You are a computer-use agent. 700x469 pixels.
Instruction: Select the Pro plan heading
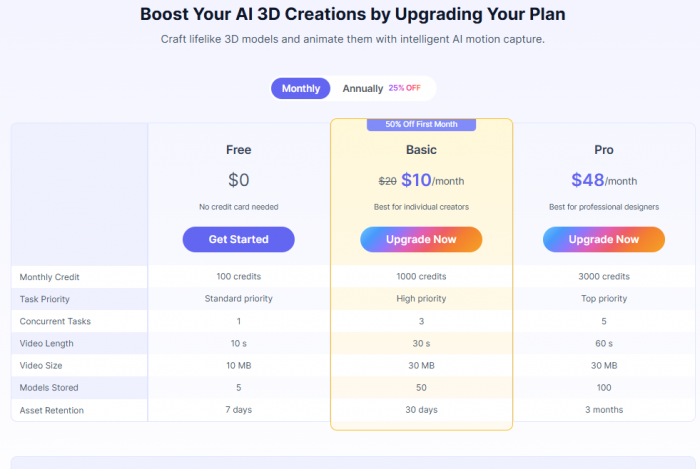[x=603, y=150]
